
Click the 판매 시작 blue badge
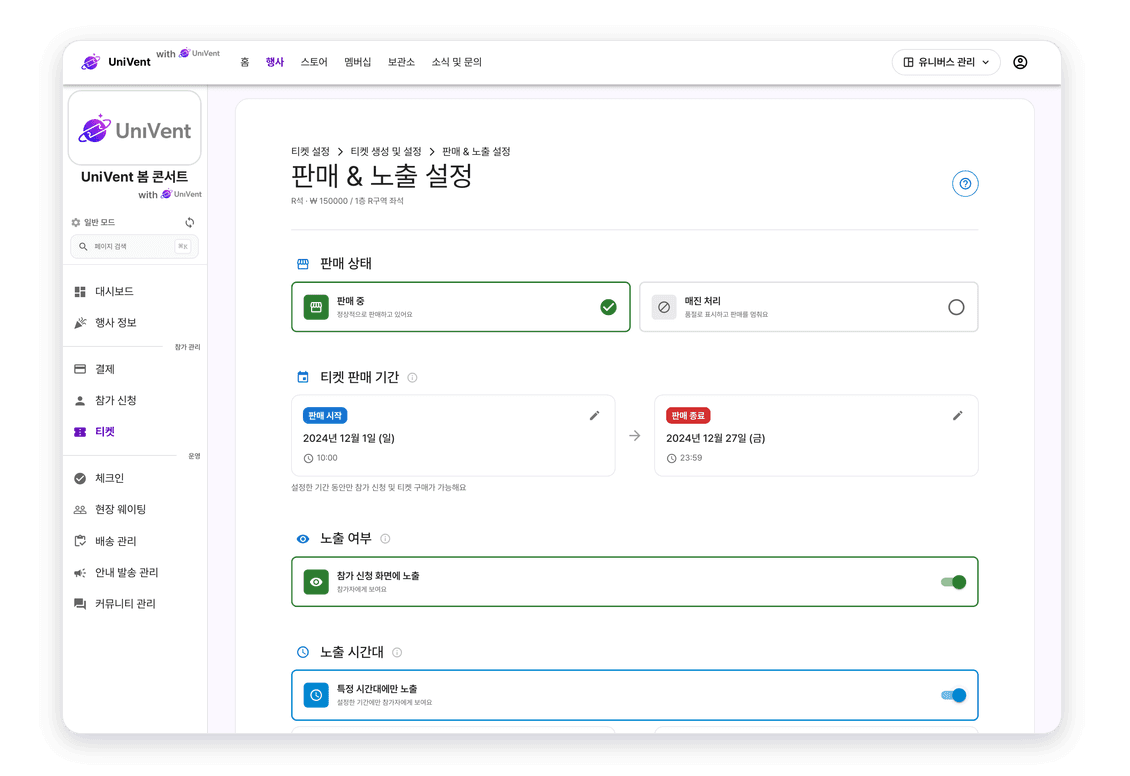tap(325, 416)
